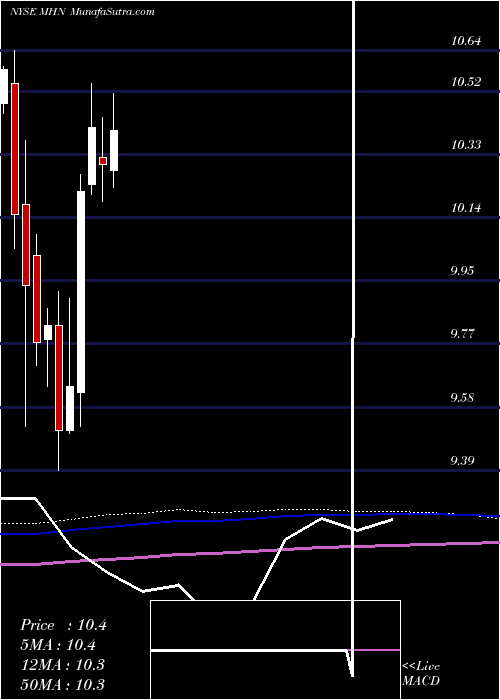500x700 pixels.
Task: Click the 10.52 price axis label
Action: (466, 82)
